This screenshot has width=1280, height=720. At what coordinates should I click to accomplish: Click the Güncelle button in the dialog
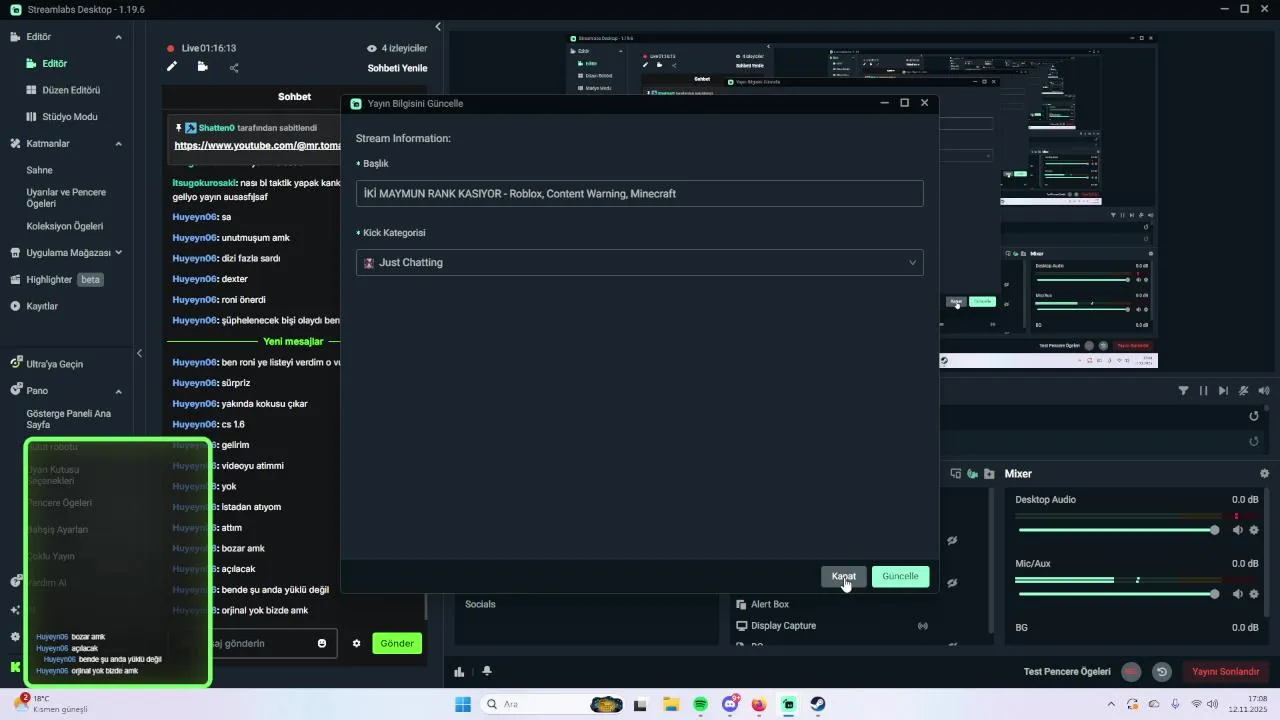(x=900, y=576)
